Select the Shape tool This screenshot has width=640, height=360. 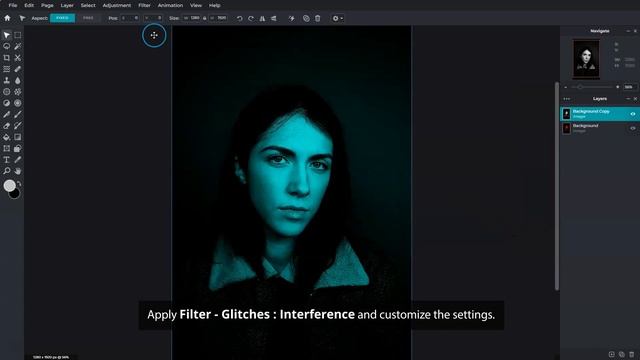coord(18,149)
